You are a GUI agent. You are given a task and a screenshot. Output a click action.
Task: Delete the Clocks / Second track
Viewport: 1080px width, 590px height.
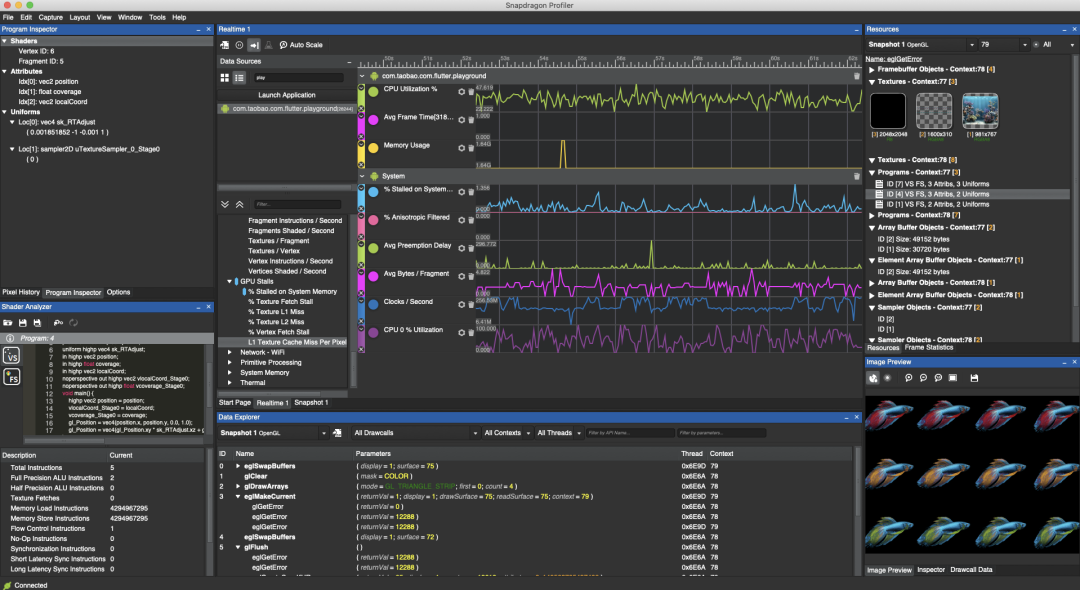click(x=471, y=304)
